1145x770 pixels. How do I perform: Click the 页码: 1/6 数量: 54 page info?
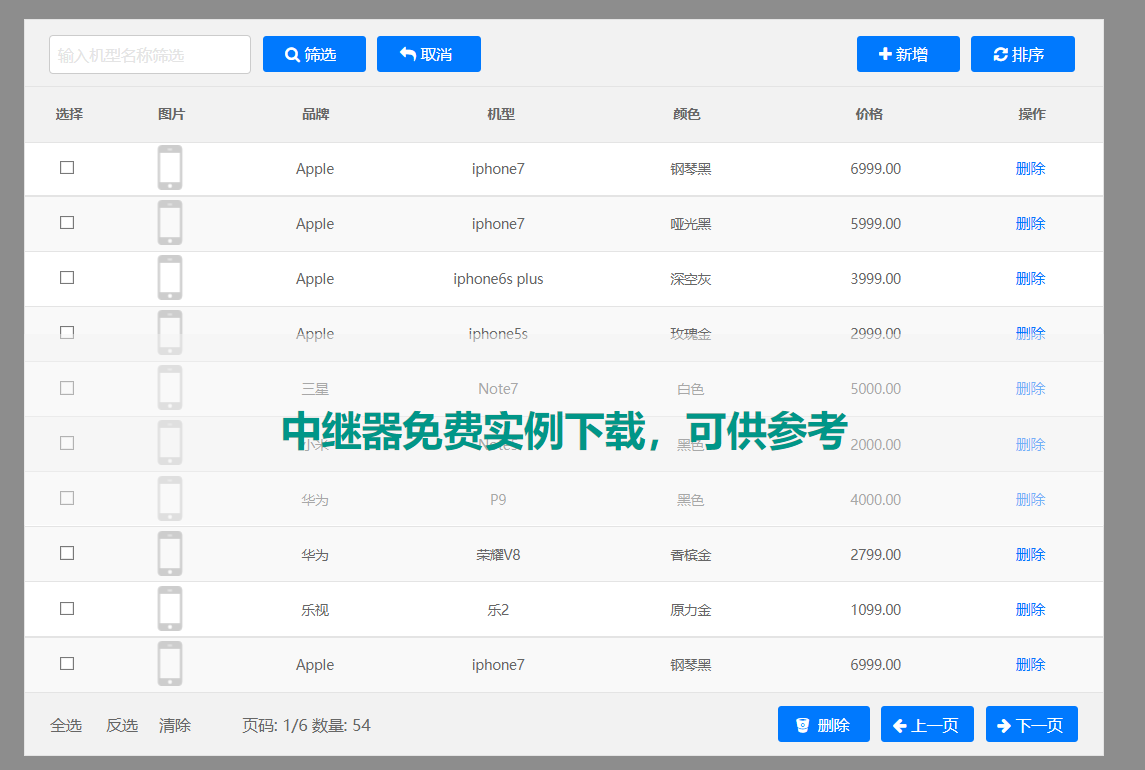[x=307, y=725]
